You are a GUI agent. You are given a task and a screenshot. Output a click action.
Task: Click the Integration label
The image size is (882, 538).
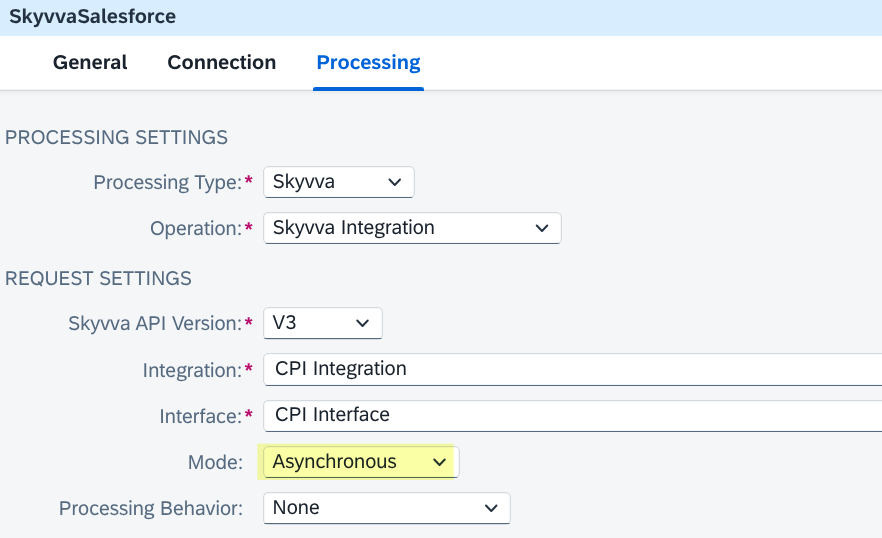[192, 370]
